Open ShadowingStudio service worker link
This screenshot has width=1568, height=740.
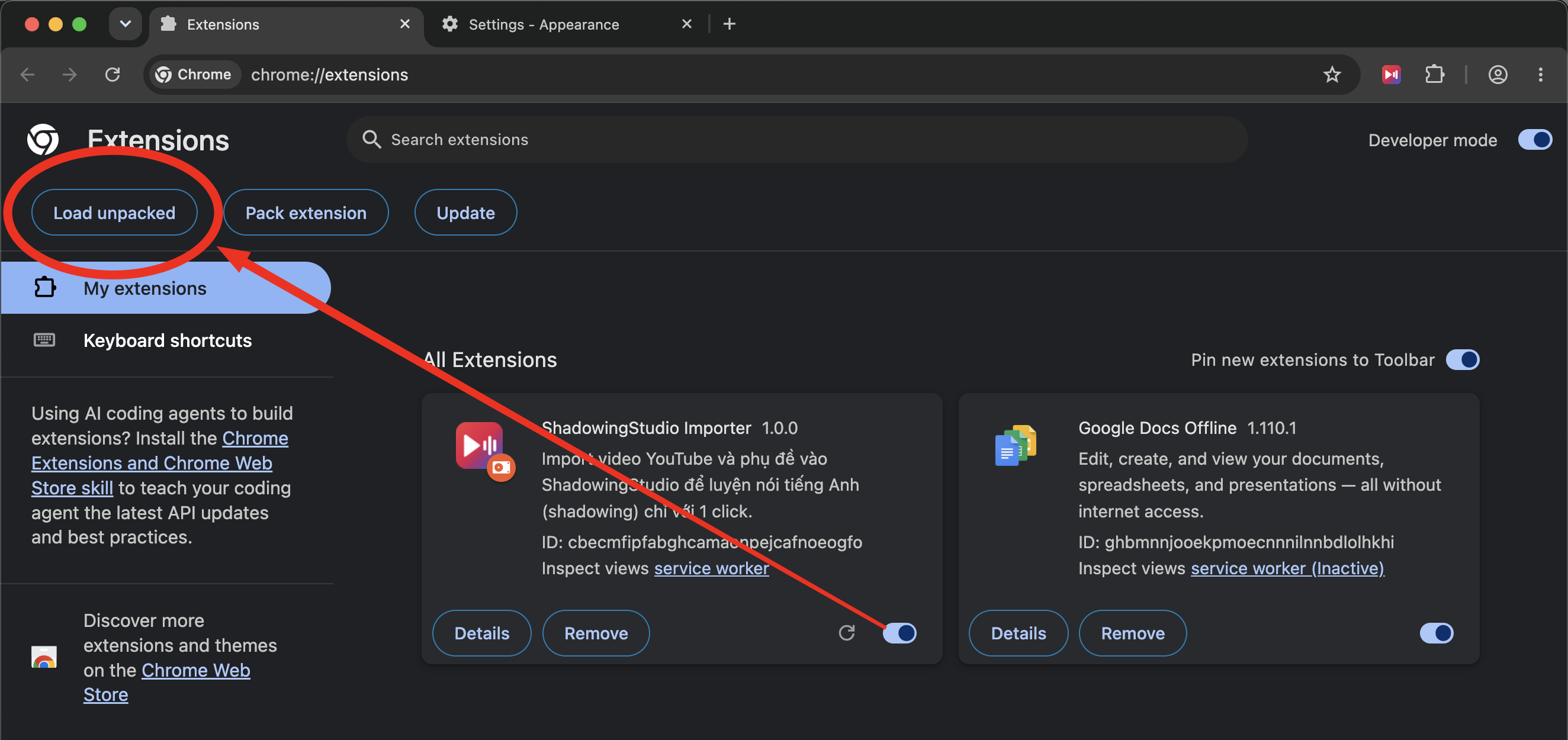click(x=712, y=568)
